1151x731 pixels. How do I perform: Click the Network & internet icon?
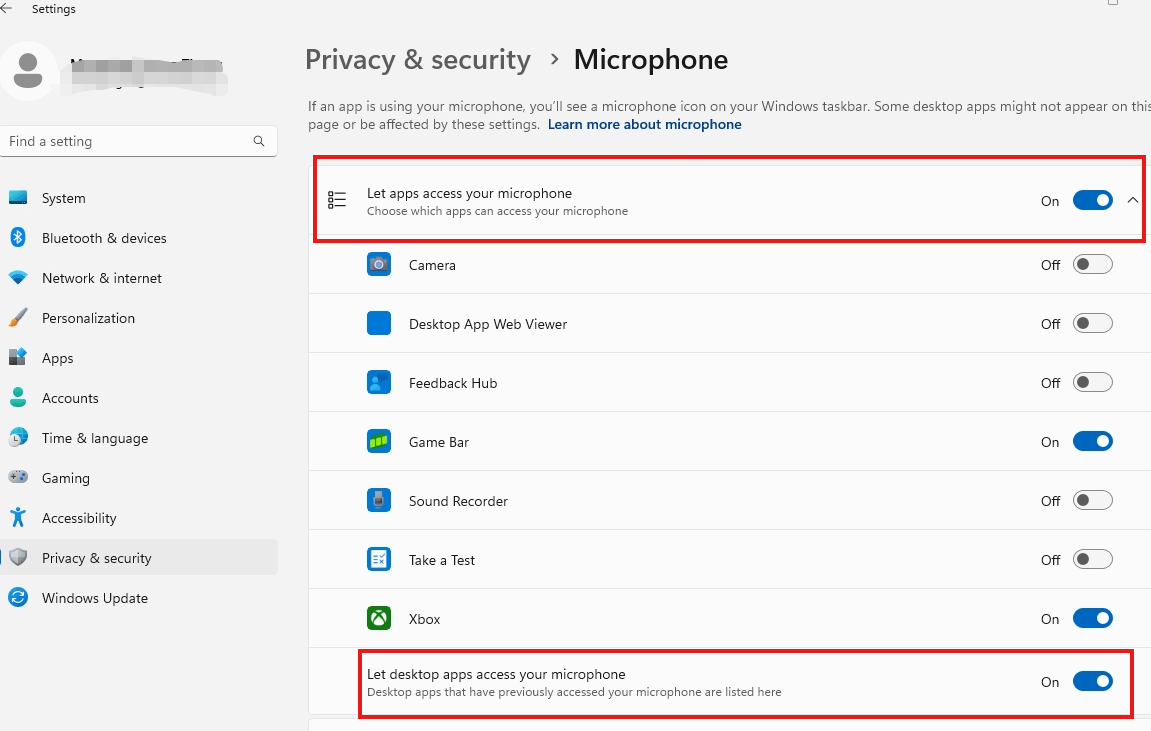(x=22, y=278)
